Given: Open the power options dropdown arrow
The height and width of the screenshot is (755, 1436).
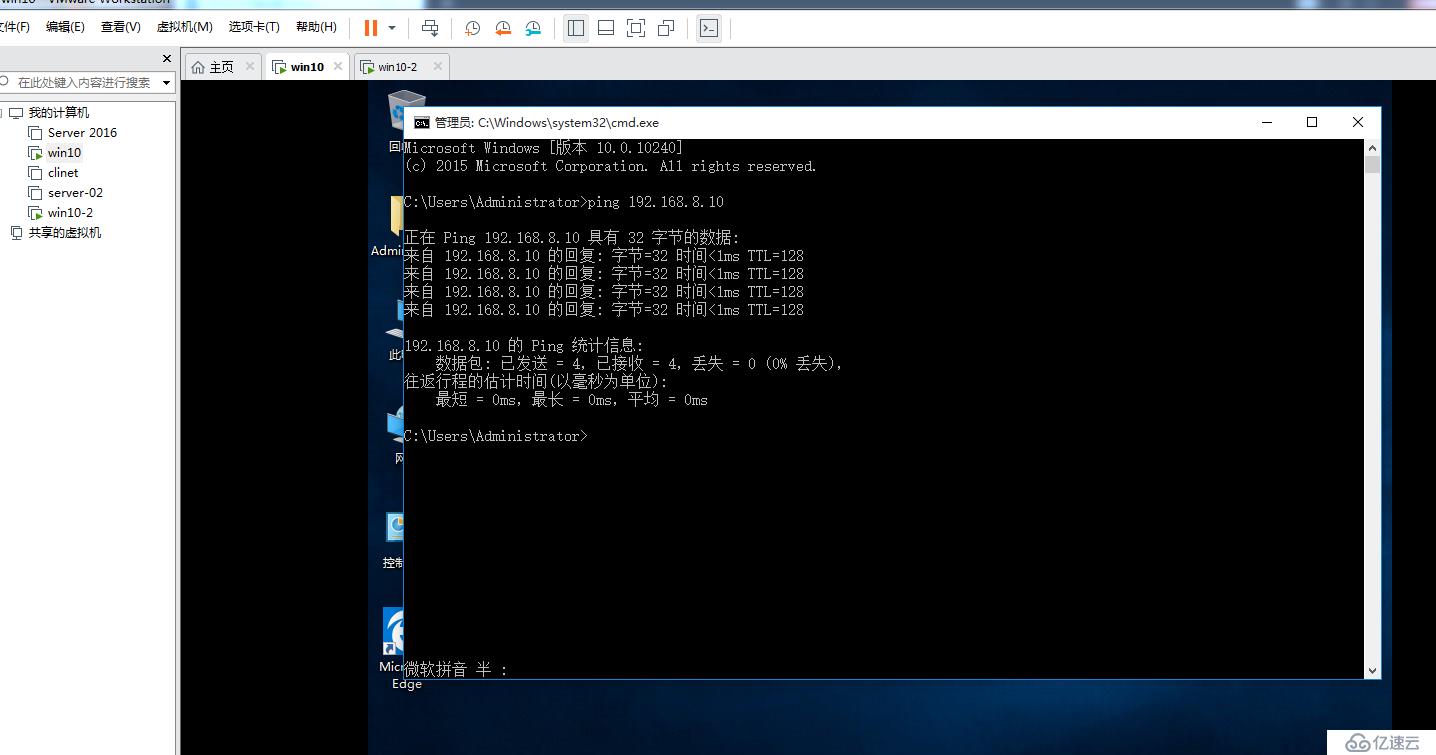Looking at the screenshot, I should [x=392, y=28].
